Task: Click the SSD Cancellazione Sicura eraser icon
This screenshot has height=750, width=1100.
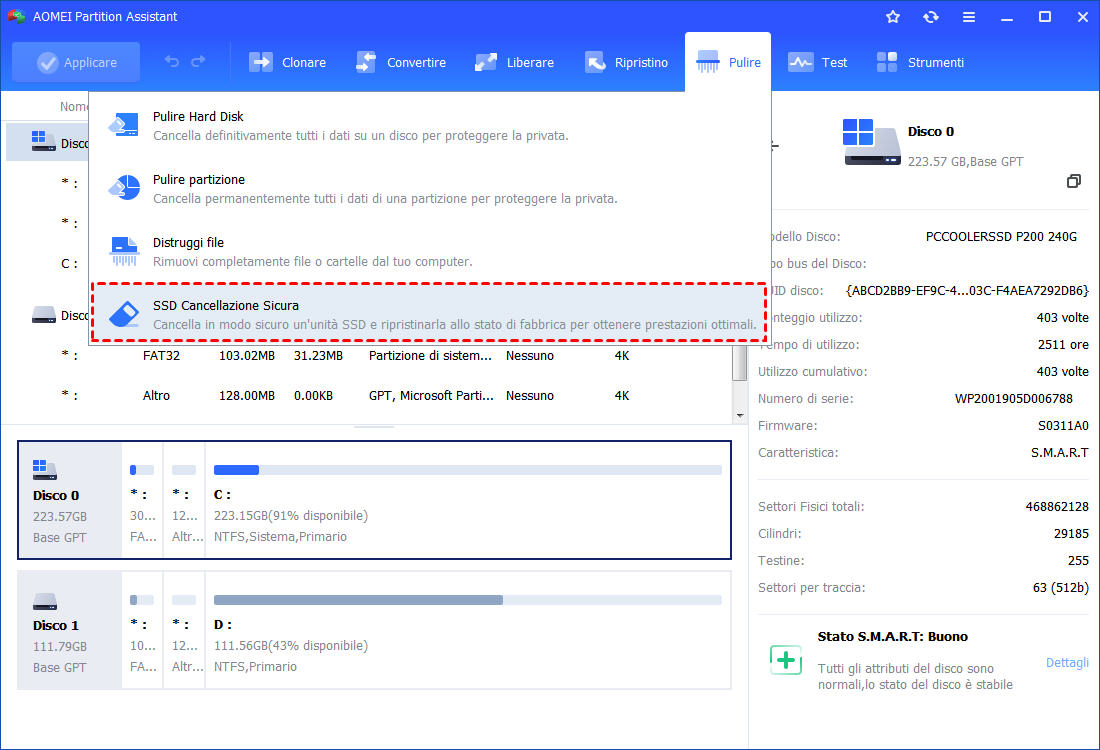Action: pyautogui.click(x=124, y=314)
